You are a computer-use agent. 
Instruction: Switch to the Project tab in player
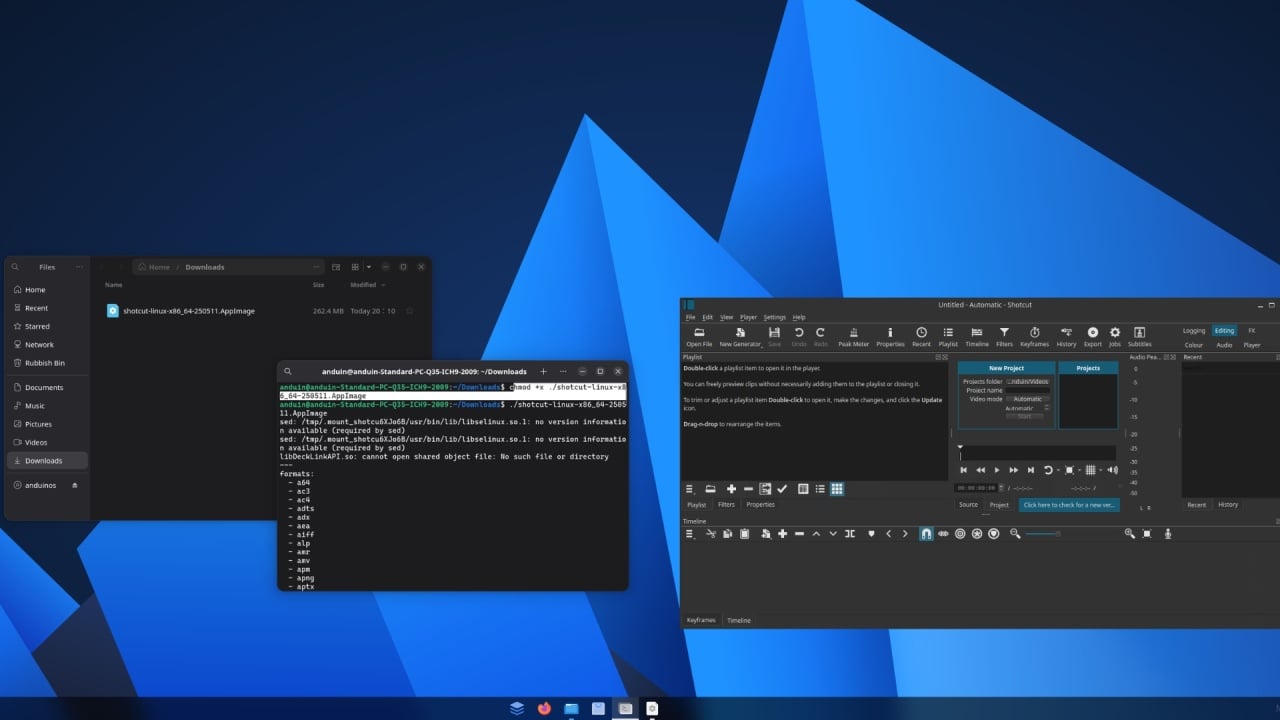pyautogui.click(x=999, y=505)
